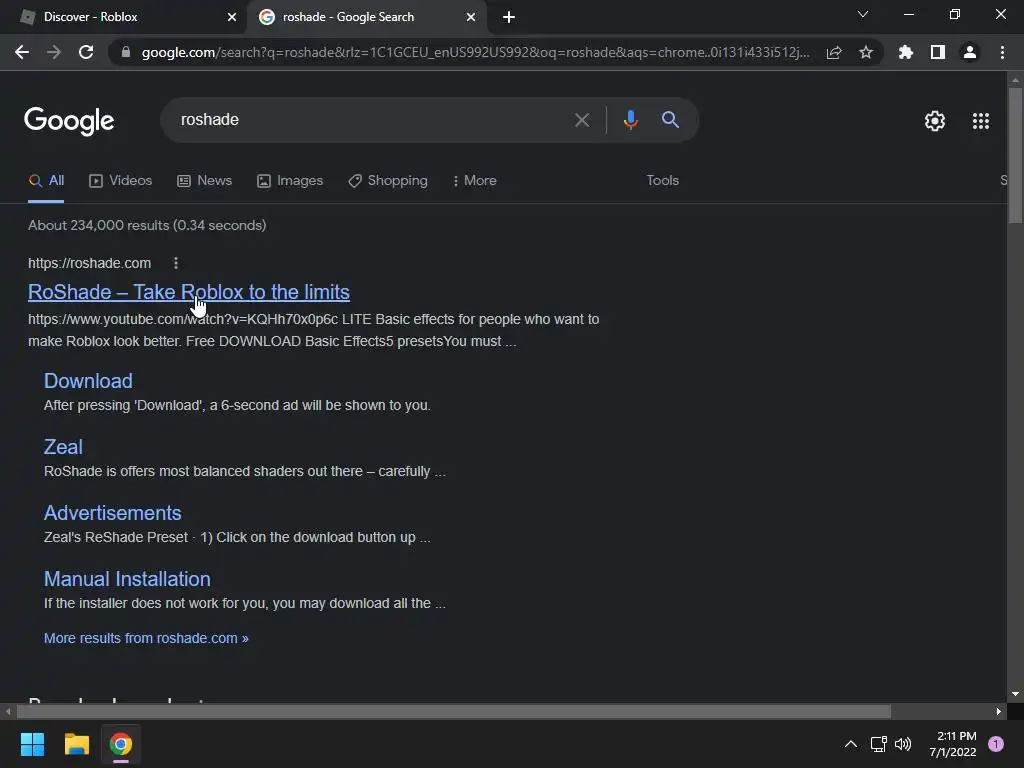Screen dimensions: 1024x768
Task: Start voice search with the microphone
Action: 630,120
